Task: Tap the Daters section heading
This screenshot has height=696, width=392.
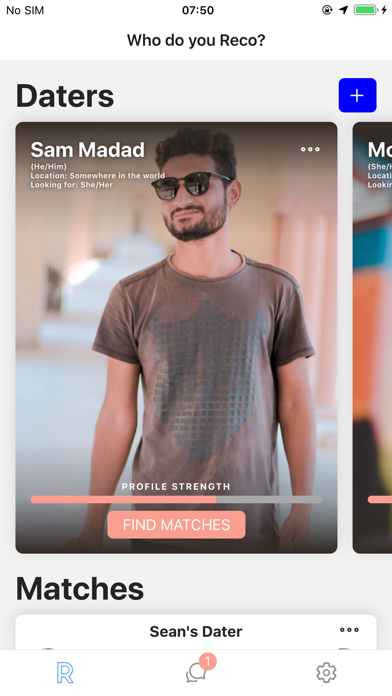Action: pos(65,96)
